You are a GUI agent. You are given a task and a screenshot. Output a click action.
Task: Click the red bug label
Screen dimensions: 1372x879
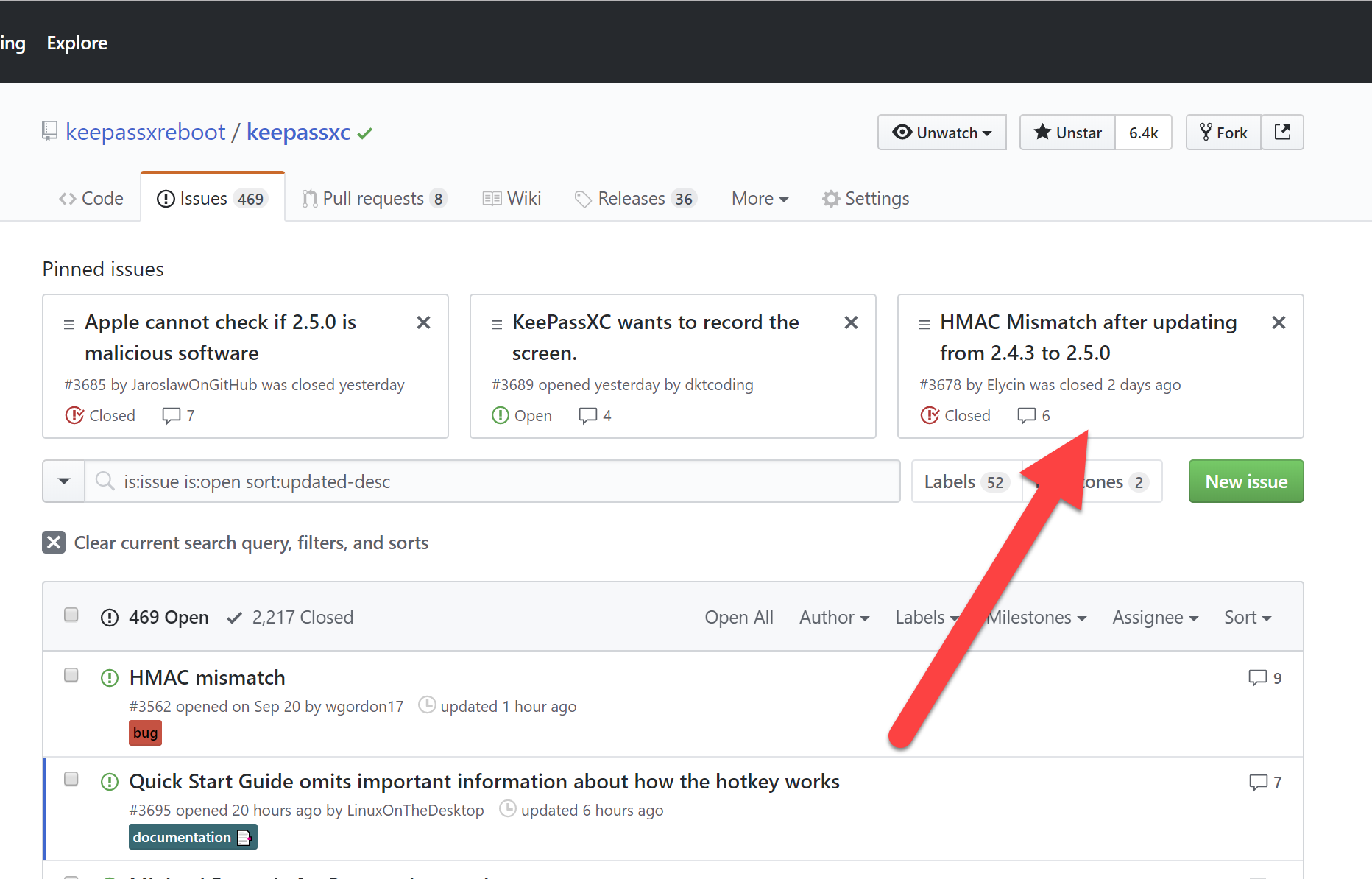[x=144, y=732]
